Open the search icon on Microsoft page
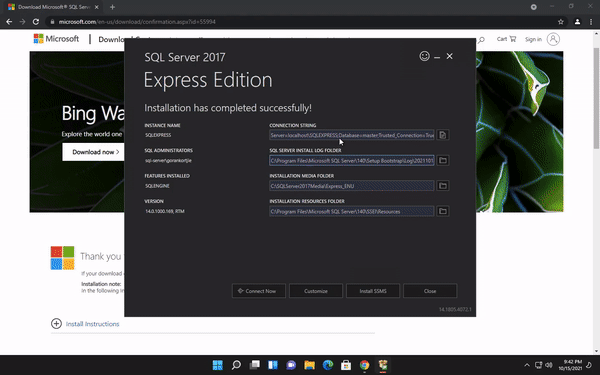 [481, 39]
